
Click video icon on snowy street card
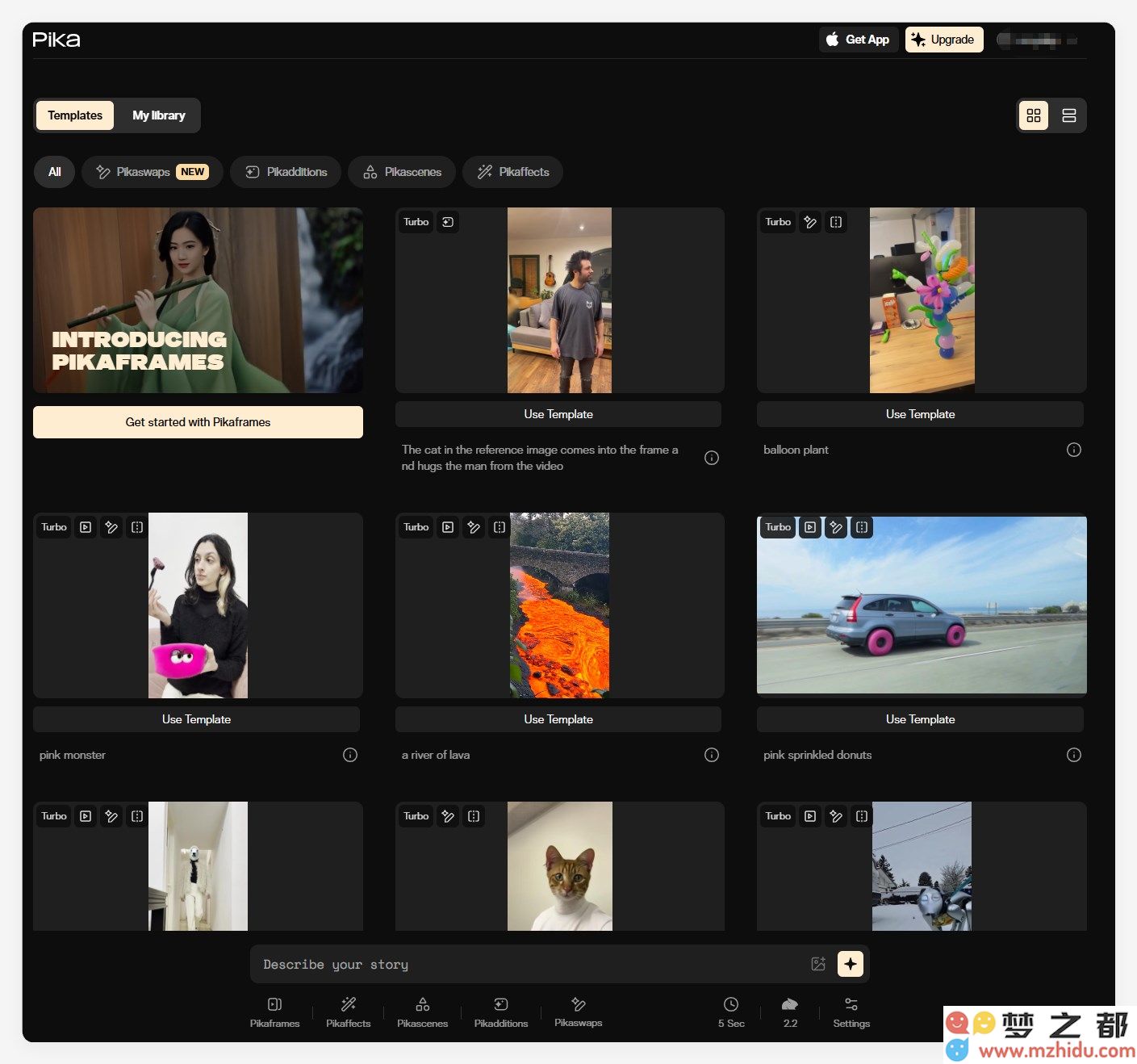point(810,816)
